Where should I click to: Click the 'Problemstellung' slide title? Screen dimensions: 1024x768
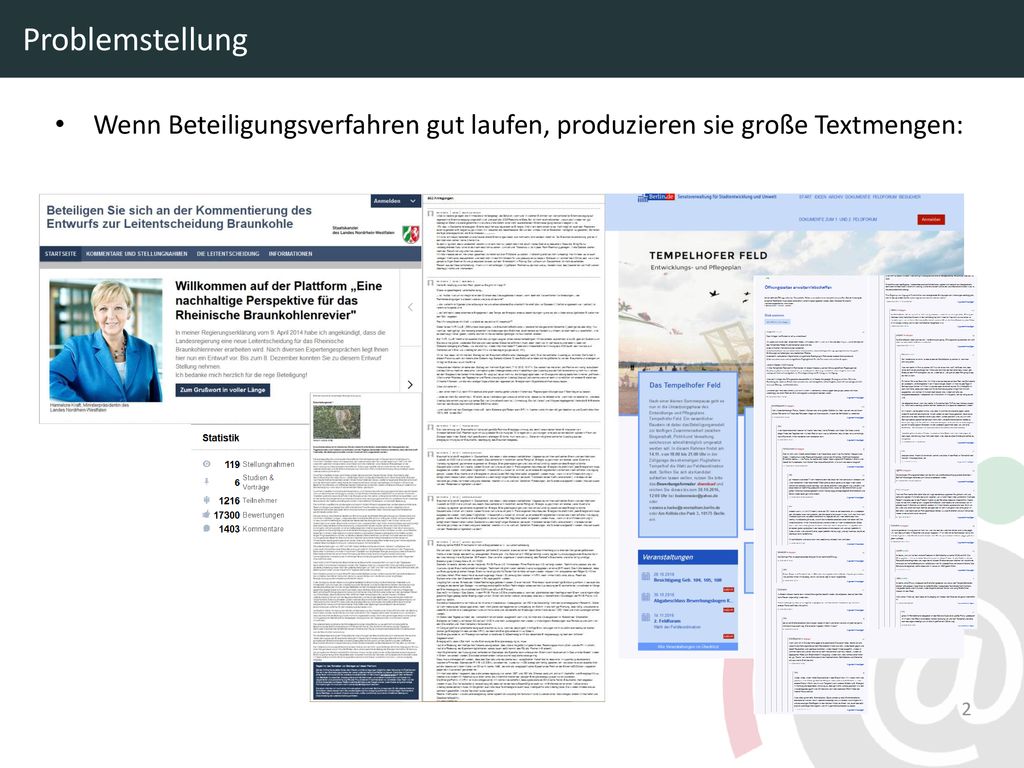pos(135,40)
